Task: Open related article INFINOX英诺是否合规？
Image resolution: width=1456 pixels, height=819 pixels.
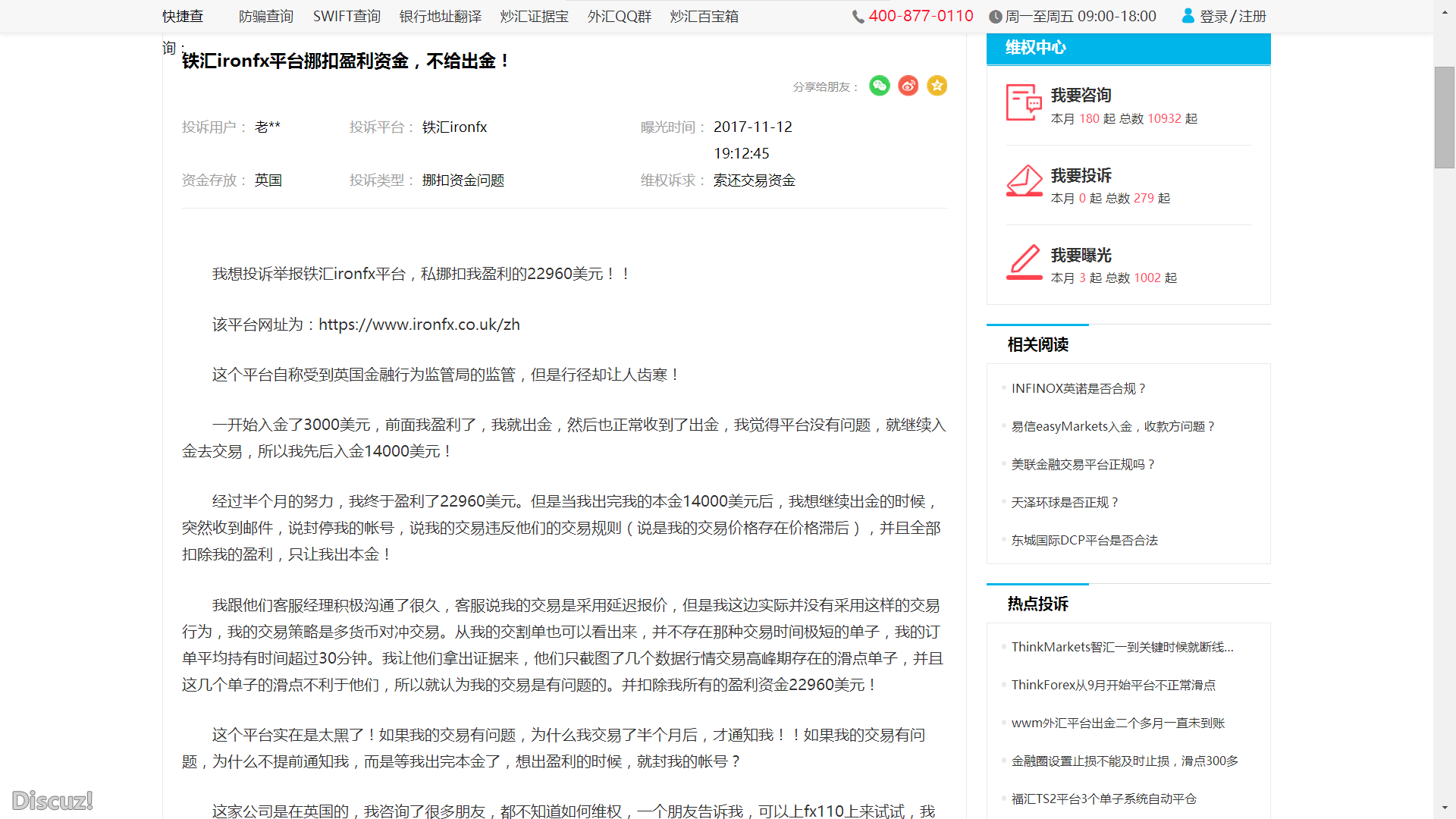Action: (x=1078, y=388)
